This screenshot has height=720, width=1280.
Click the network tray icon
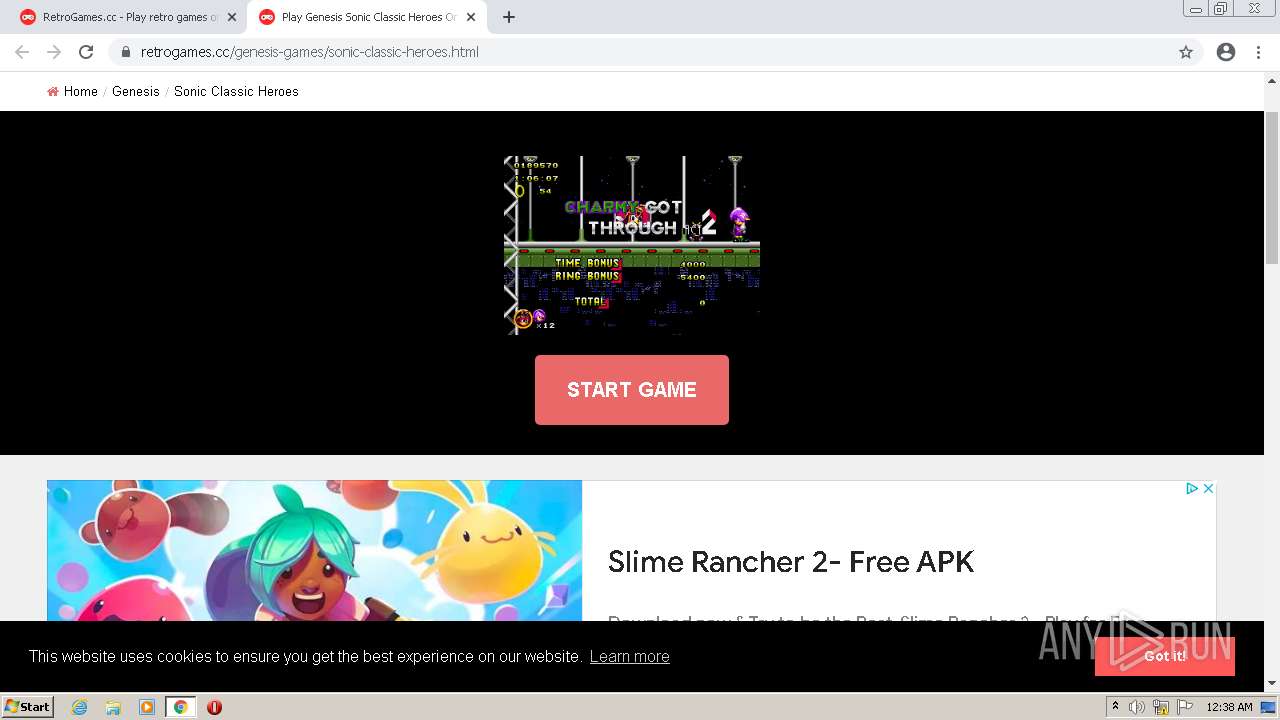click(1161, 707)
